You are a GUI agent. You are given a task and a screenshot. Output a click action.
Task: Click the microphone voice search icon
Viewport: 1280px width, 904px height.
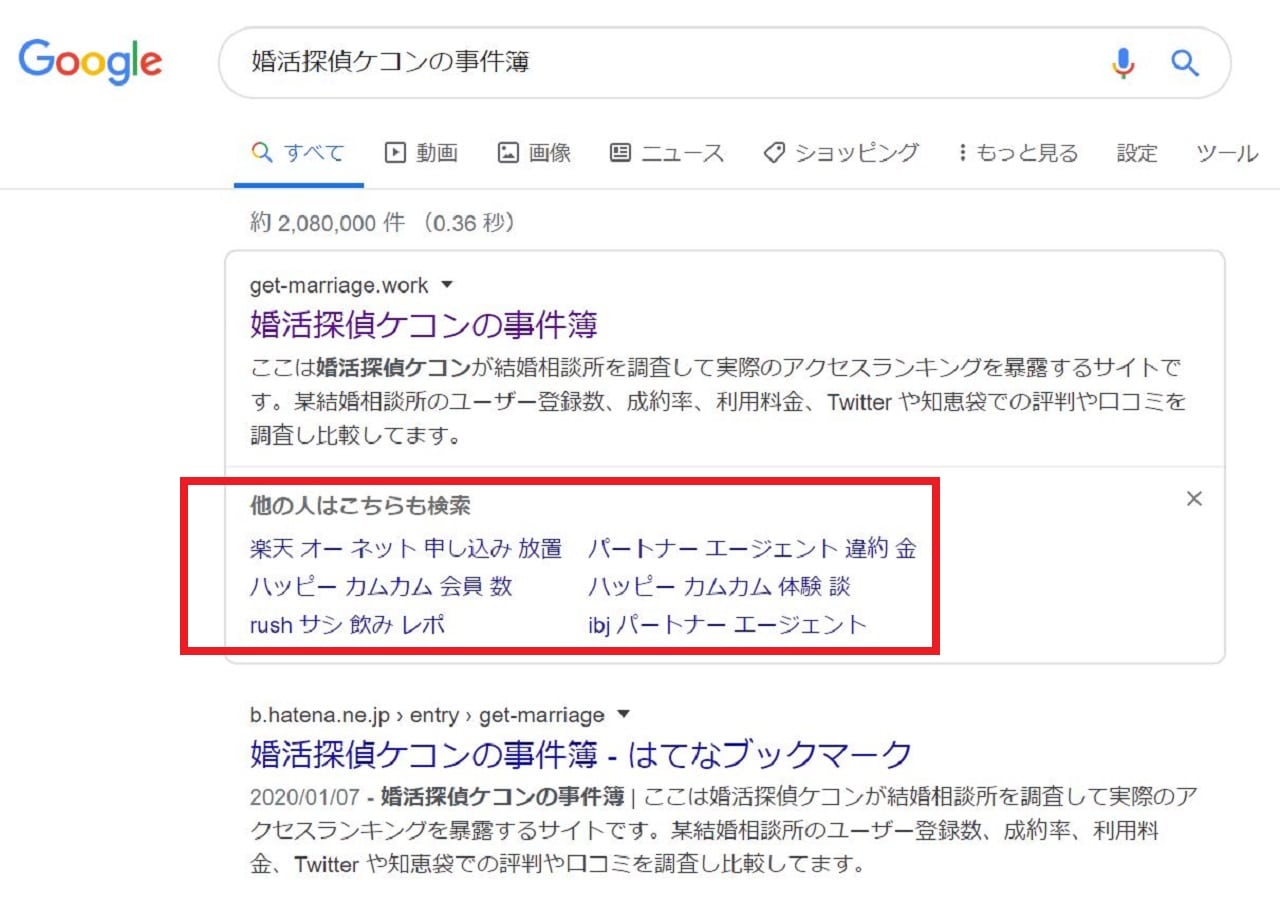click(x=1123, y=63)
